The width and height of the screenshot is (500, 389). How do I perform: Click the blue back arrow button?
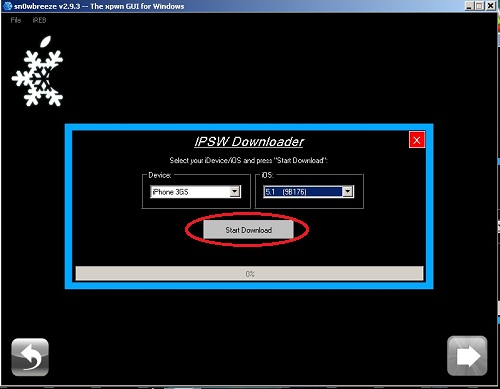tap(30, 357)
